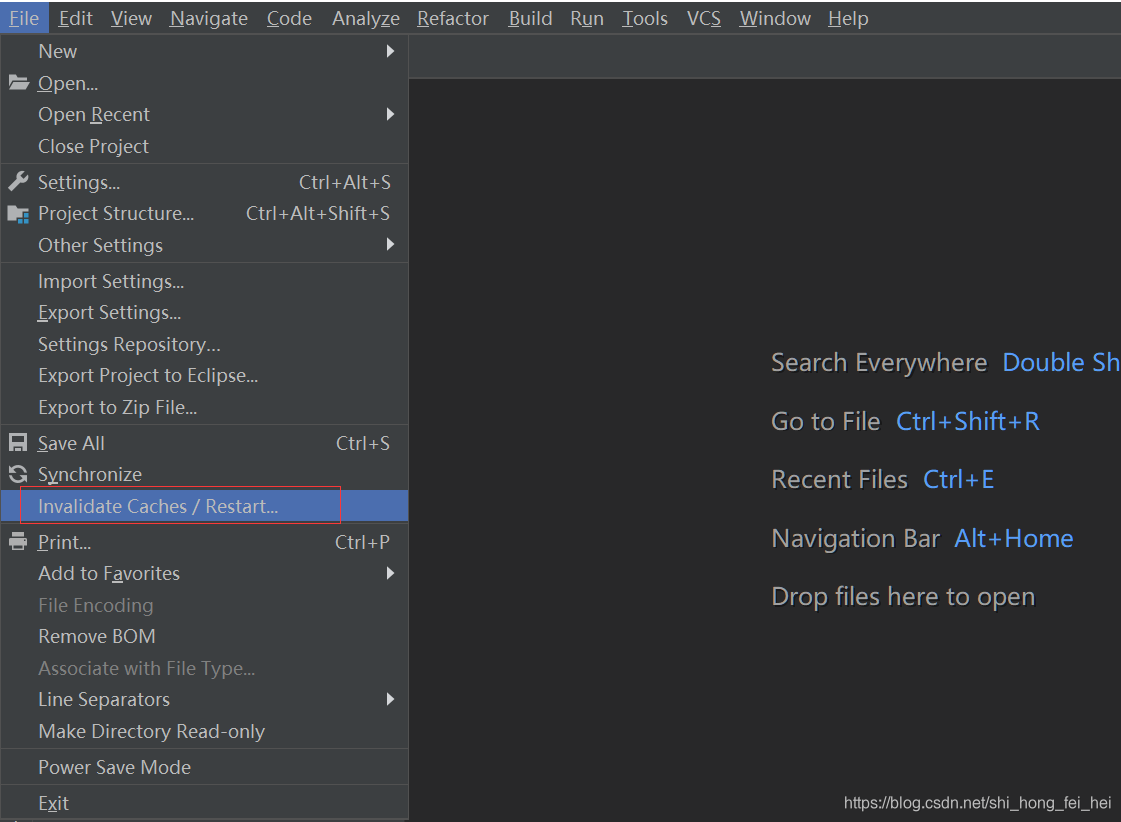Viewport: 1121px width, 822px height.
Task: Open the File menu
Action: click(x=24, y=18)
